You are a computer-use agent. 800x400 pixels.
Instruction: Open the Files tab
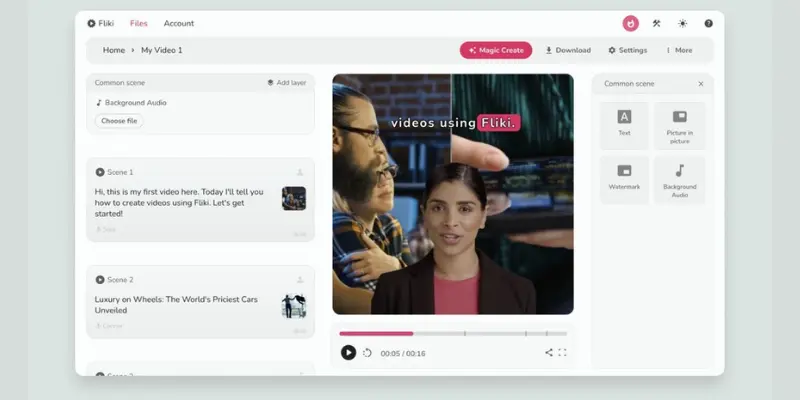tap(139, 23)
